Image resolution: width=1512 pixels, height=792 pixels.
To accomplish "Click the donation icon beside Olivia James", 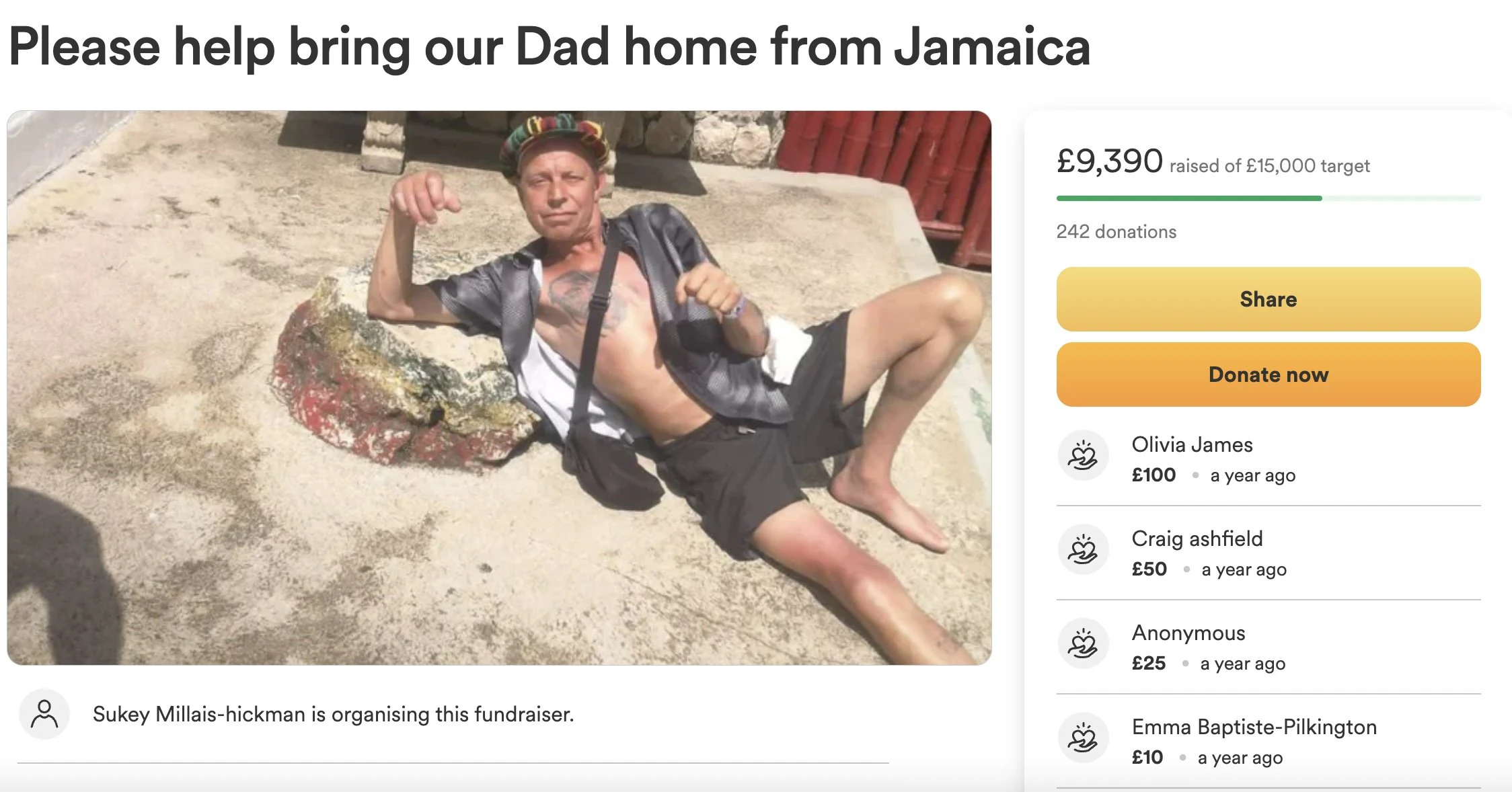I will (x=1083, y=455).
